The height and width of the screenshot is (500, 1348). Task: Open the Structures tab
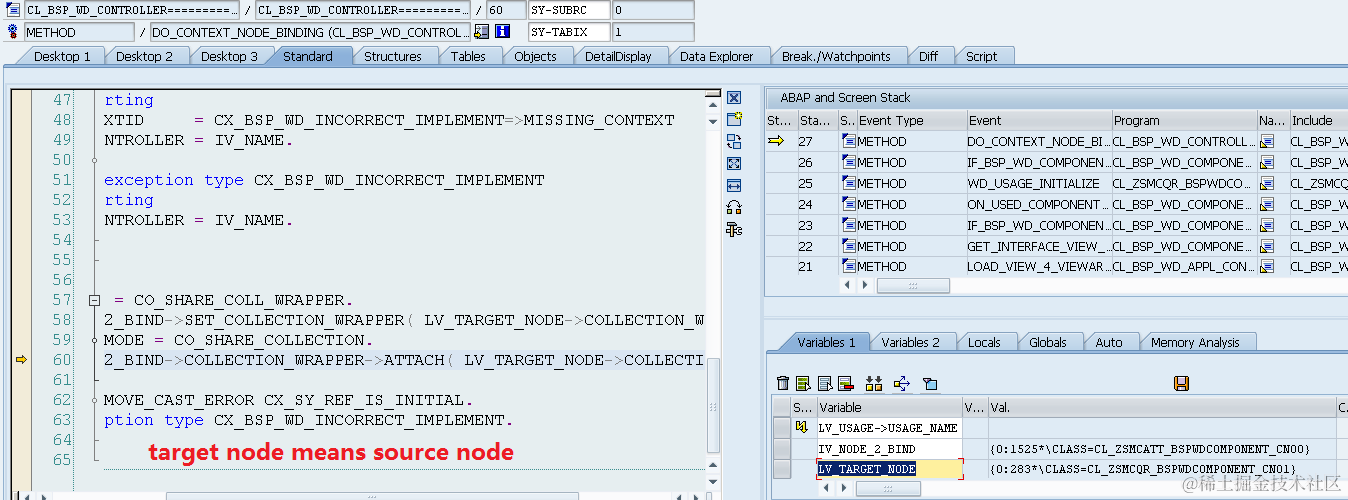click(392, 56)
